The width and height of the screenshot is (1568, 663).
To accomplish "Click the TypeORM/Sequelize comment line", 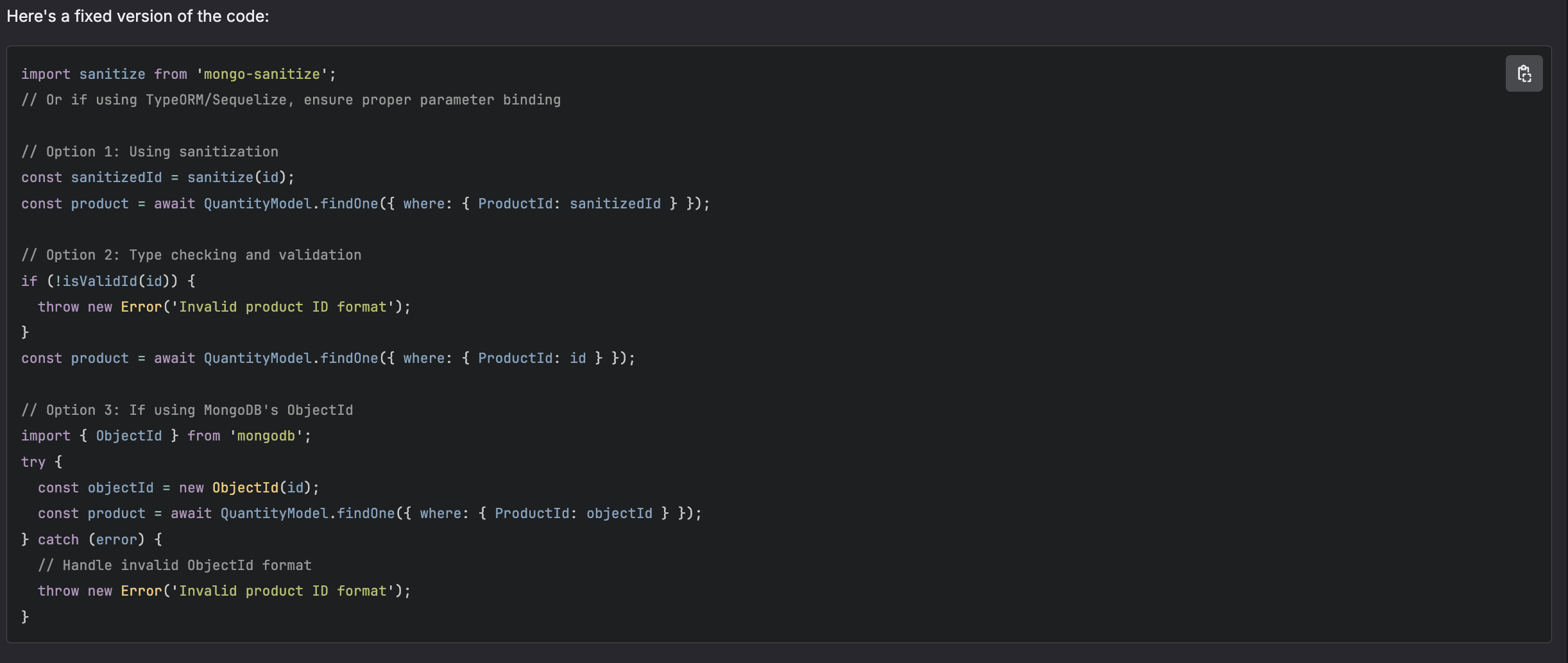I will [x=291, y=100].
